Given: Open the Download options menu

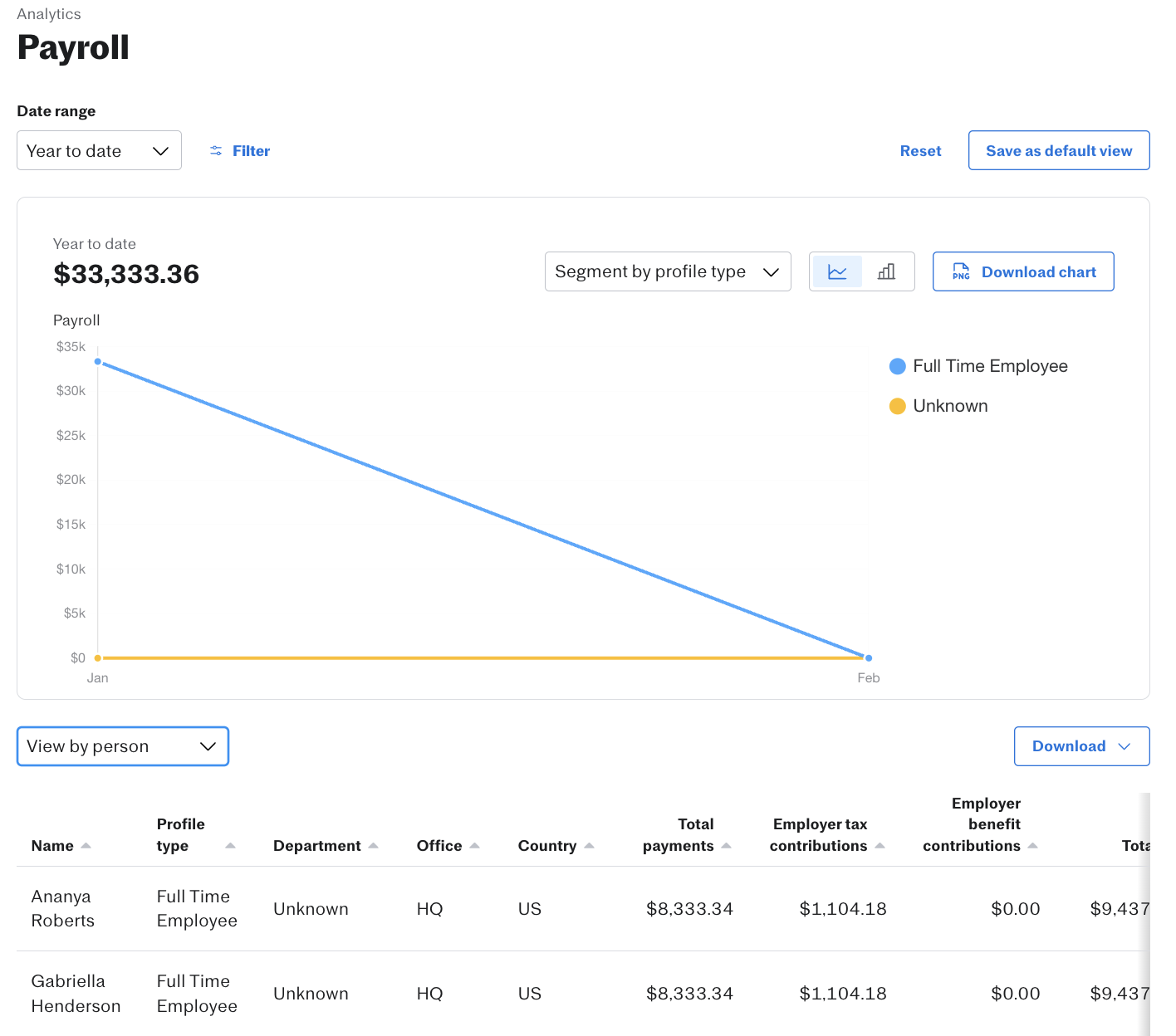Looking at the screenshot, I should [x=1081, y=746].
